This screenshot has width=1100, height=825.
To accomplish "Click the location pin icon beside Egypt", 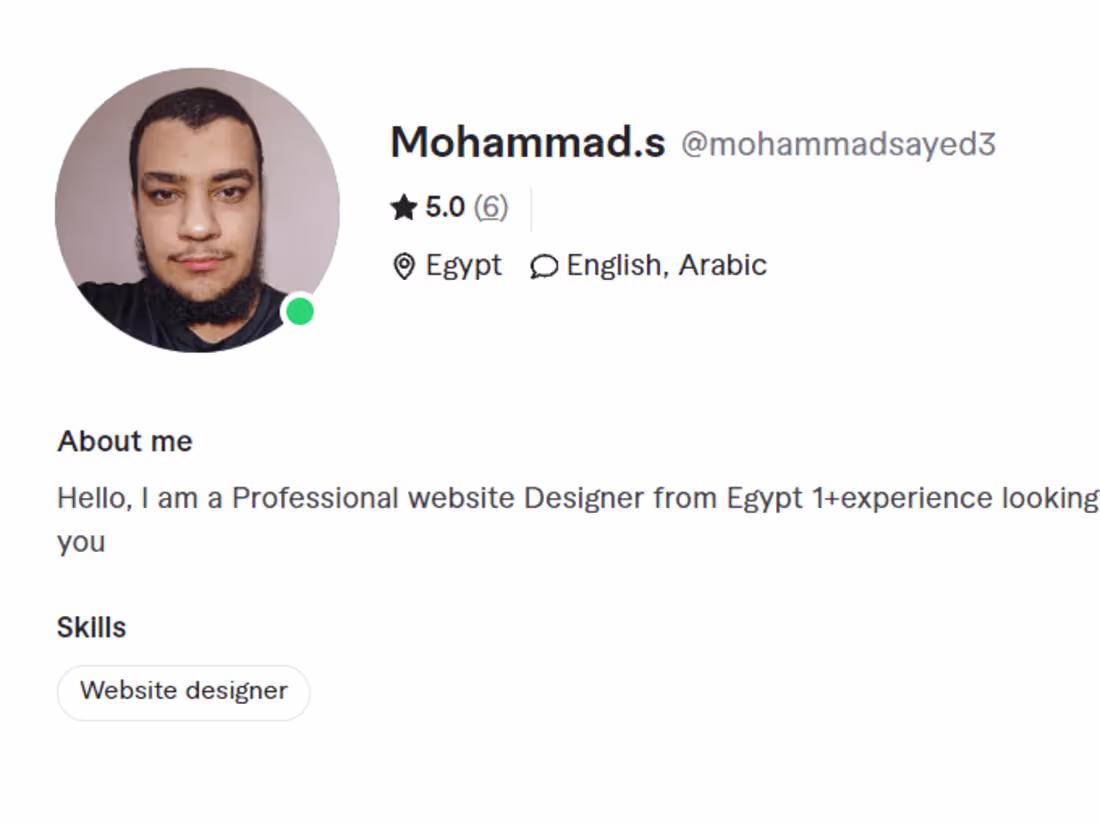I will [x=404, y=265].
